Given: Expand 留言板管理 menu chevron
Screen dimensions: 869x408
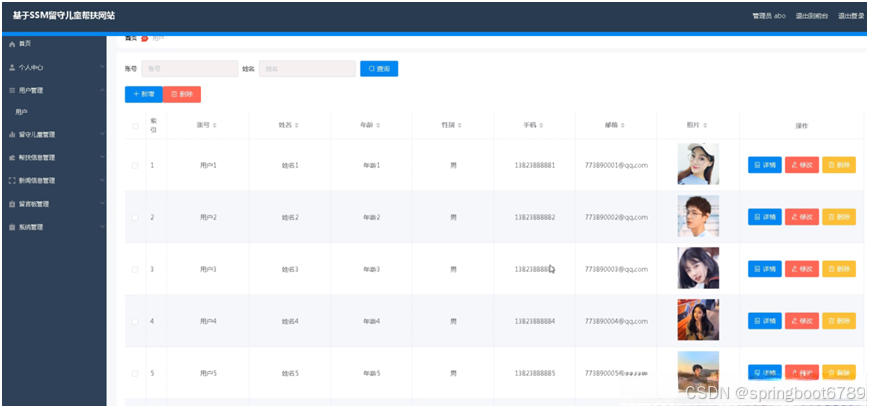Looking at the screenshot, I should (102, 203).
